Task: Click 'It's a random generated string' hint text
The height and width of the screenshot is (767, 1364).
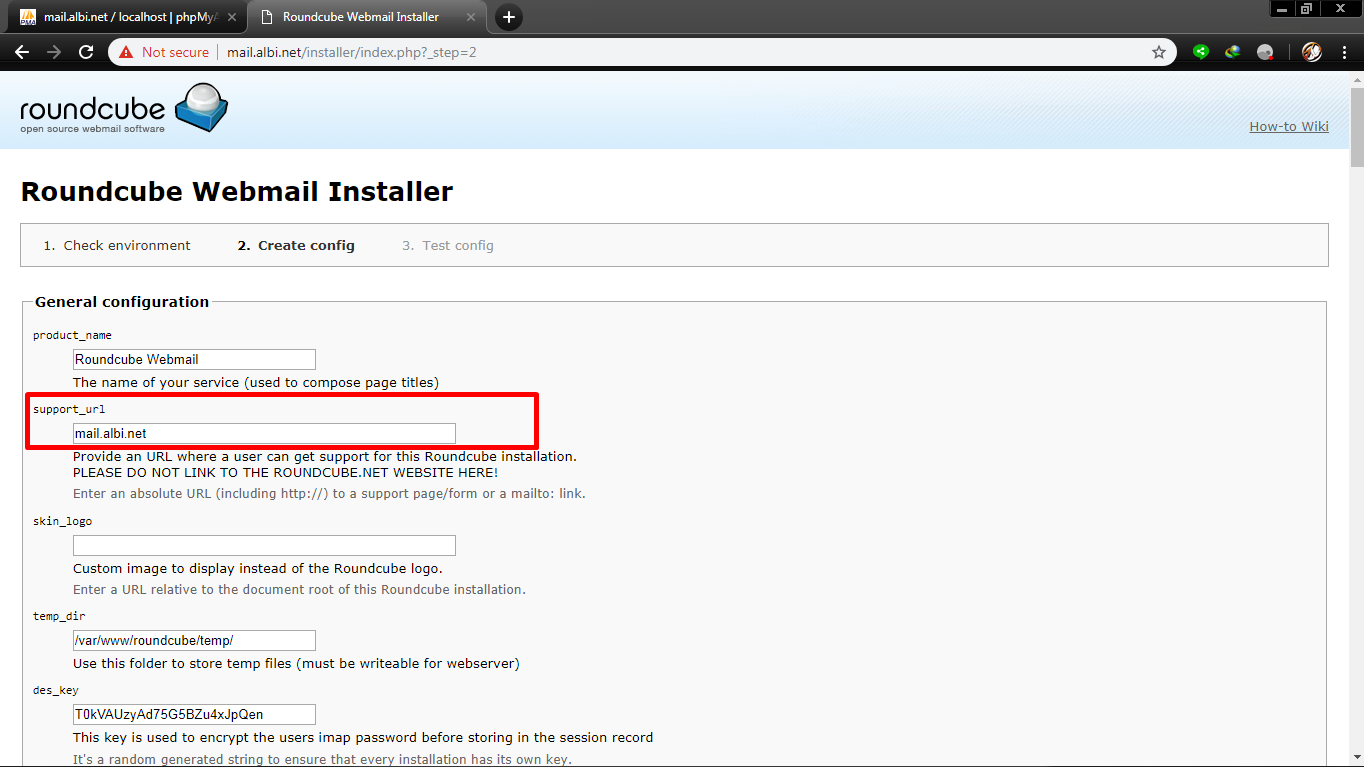Action: [x=322, y=759]
